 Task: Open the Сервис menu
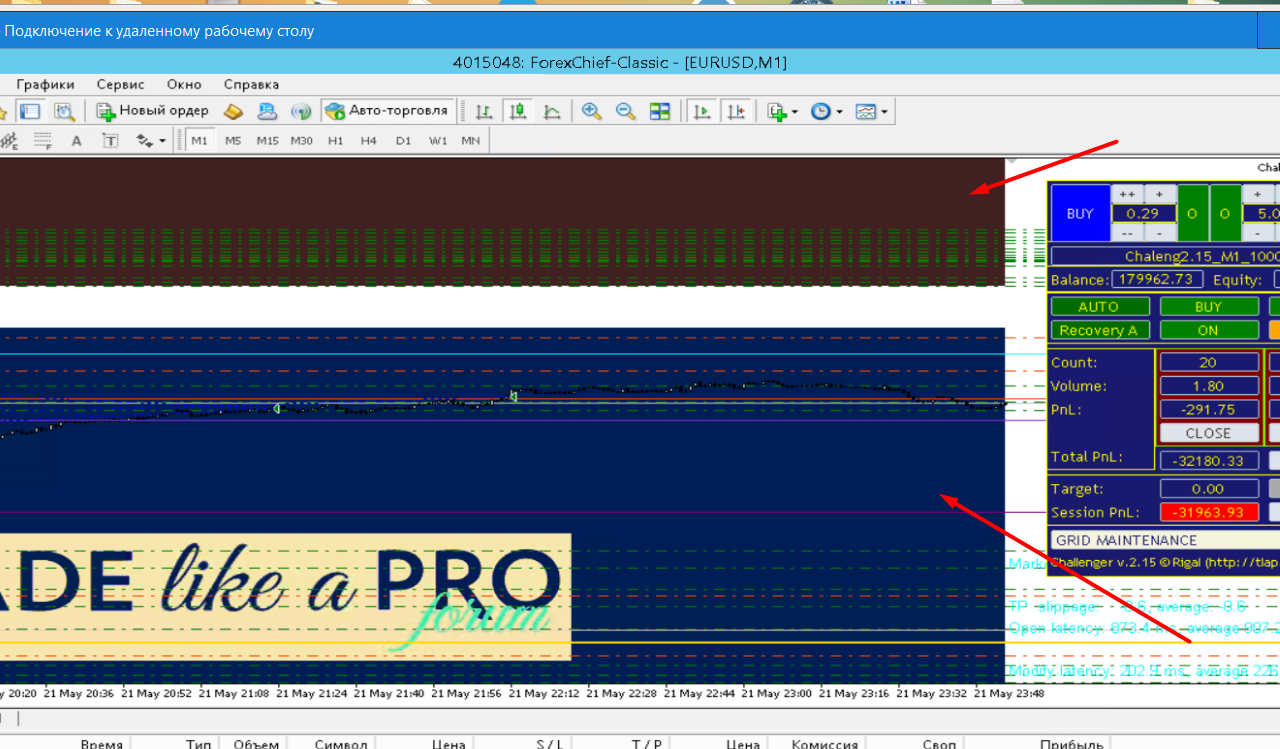(121, 85)
